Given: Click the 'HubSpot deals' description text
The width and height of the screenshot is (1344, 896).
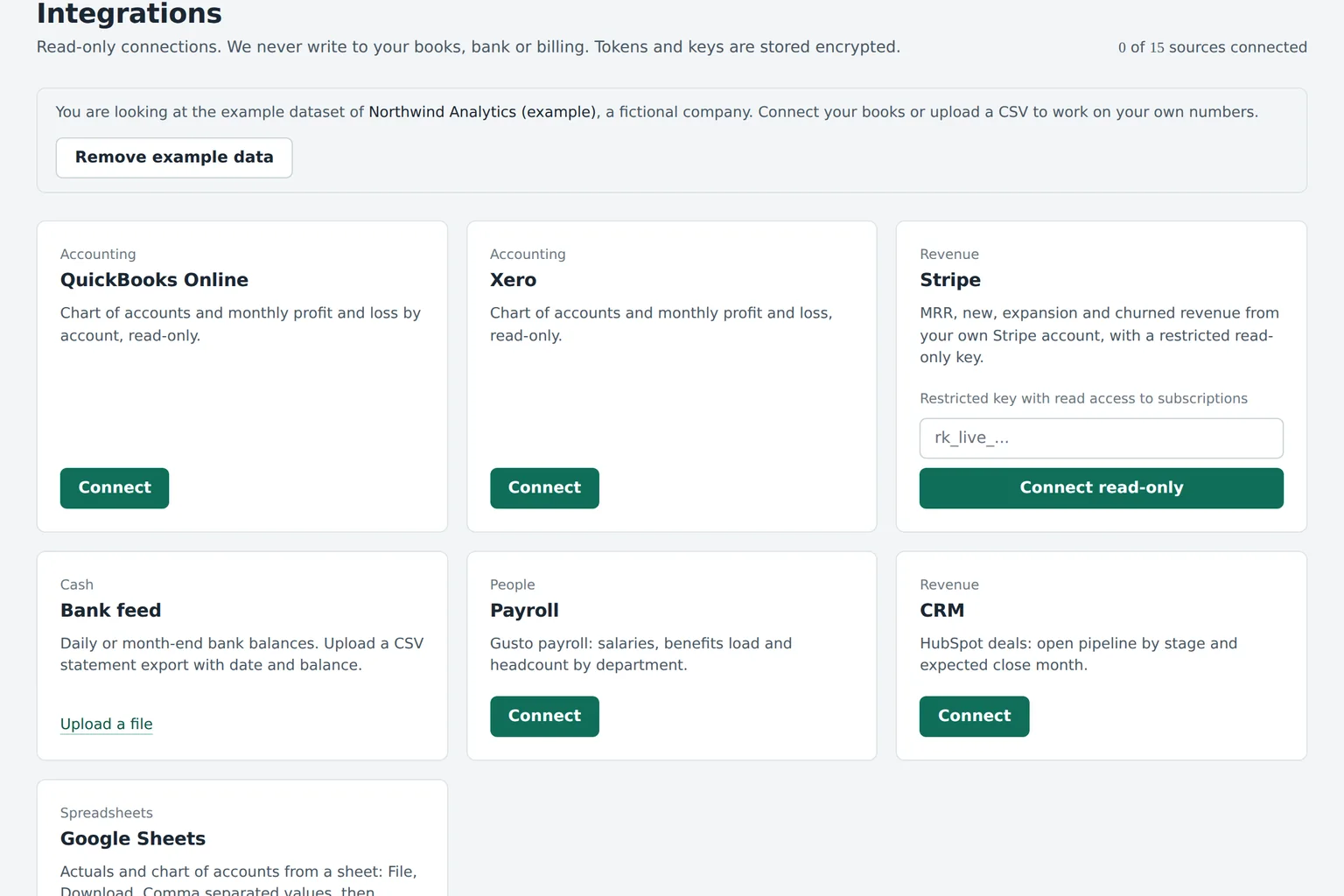Looking at the screenshot, I should click(1078, 654).
